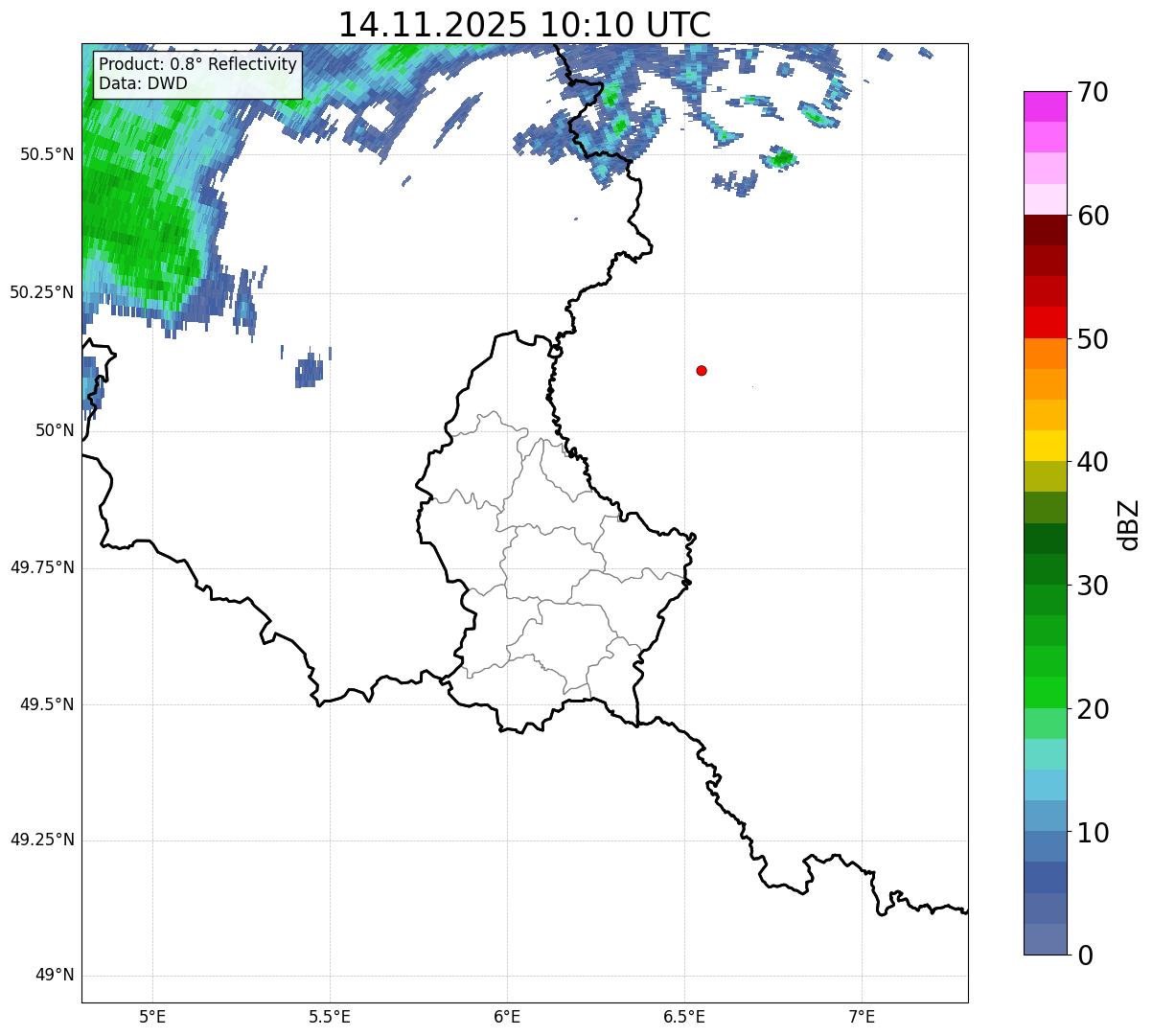Click the 50.5°N latitude label

[47, 155]
